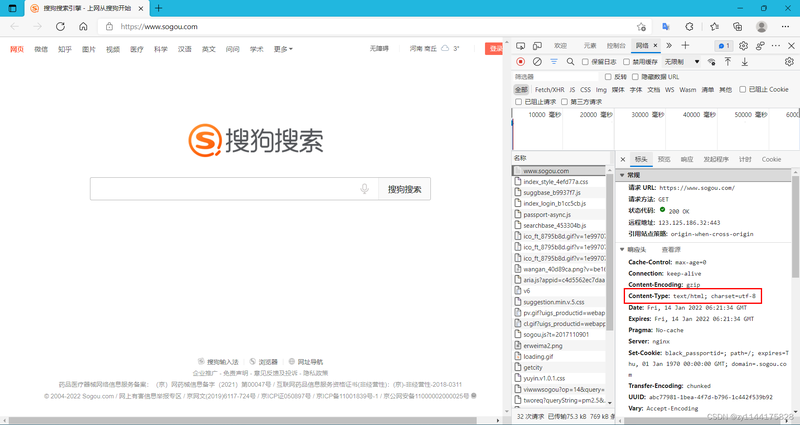800x425 pixels.
Task: Open browser extensions puzzle icon
Action: click(689, 27)
